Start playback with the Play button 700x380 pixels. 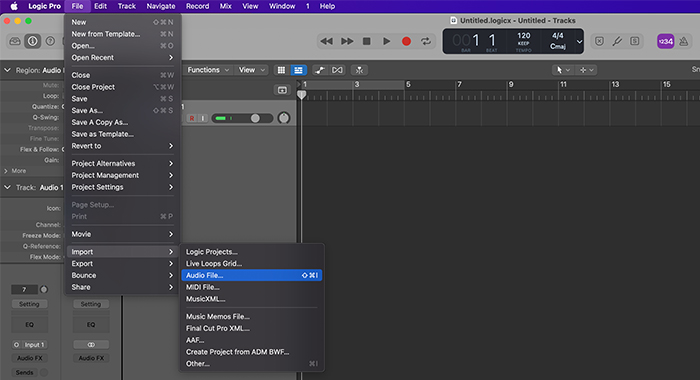pyautogui.click(x=387, y=41)
